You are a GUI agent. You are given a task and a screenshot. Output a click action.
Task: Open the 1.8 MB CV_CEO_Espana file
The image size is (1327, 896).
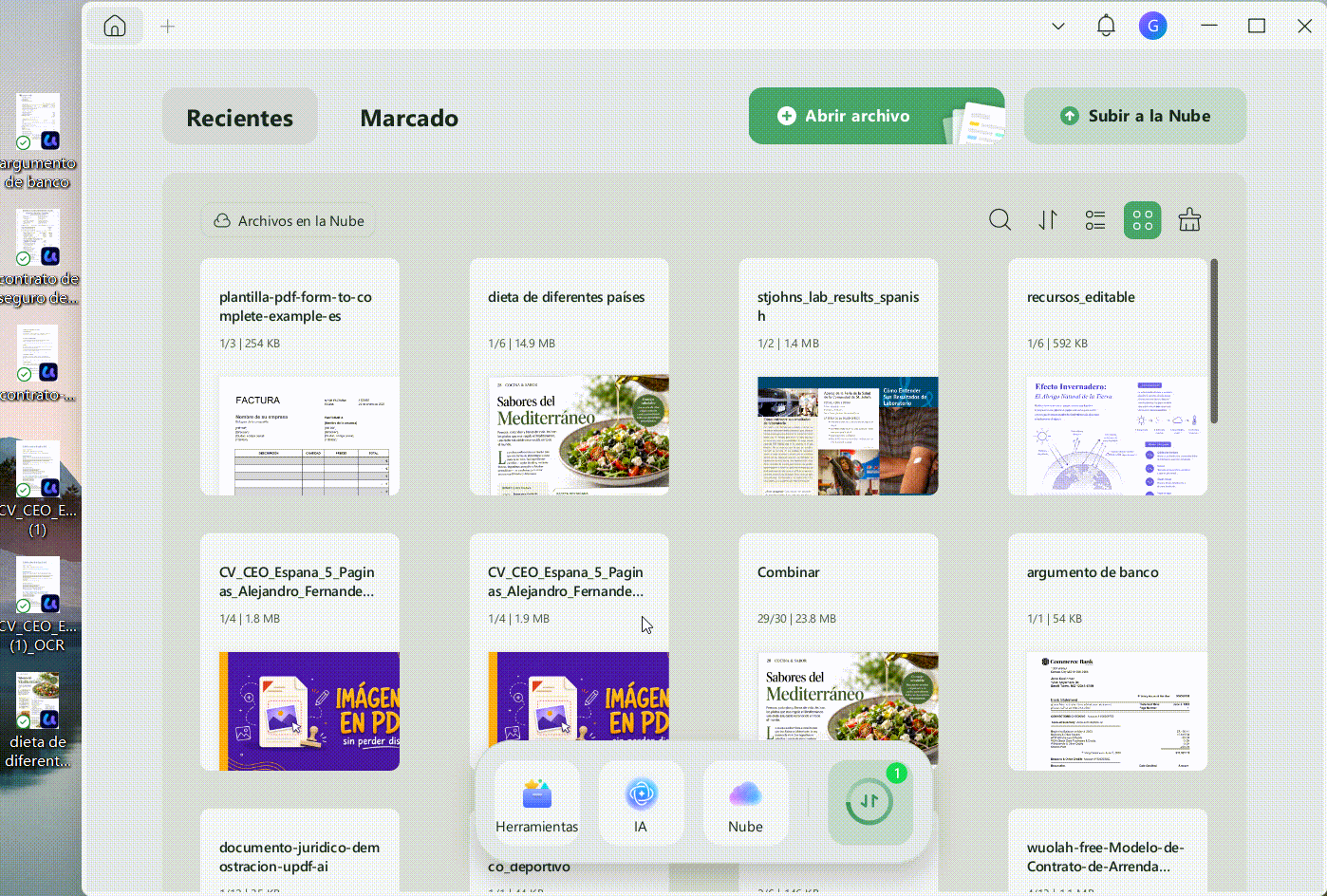tap(300, 652)
